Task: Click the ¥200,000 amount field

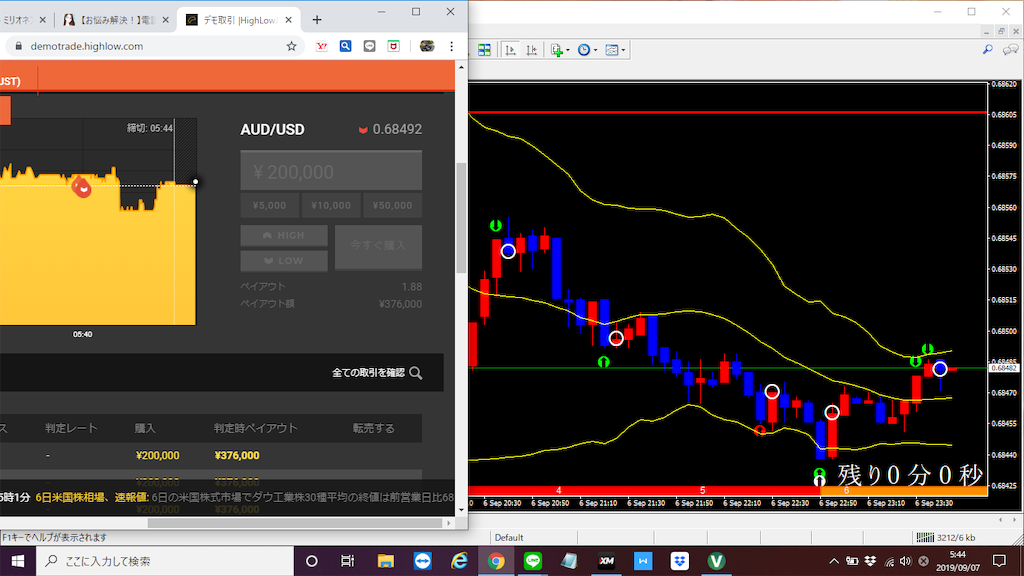Action: pos(331,171)
